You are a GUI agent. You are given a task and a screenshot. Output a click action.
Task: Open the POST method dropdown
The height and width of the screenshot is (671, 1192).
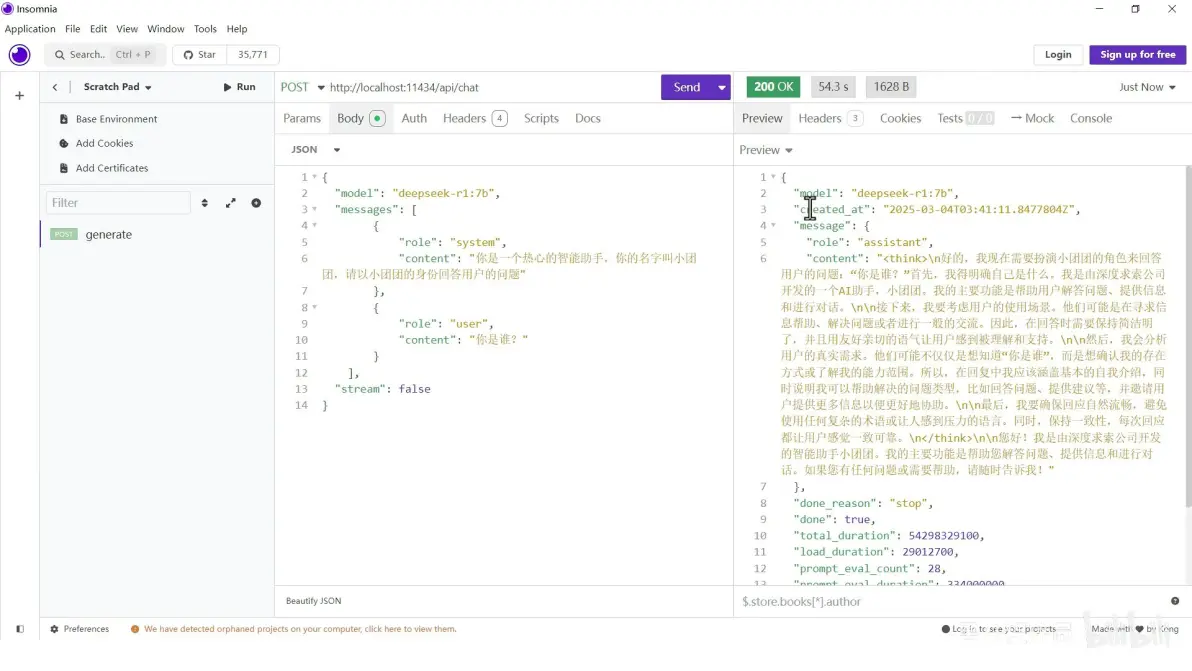[302, 87]
